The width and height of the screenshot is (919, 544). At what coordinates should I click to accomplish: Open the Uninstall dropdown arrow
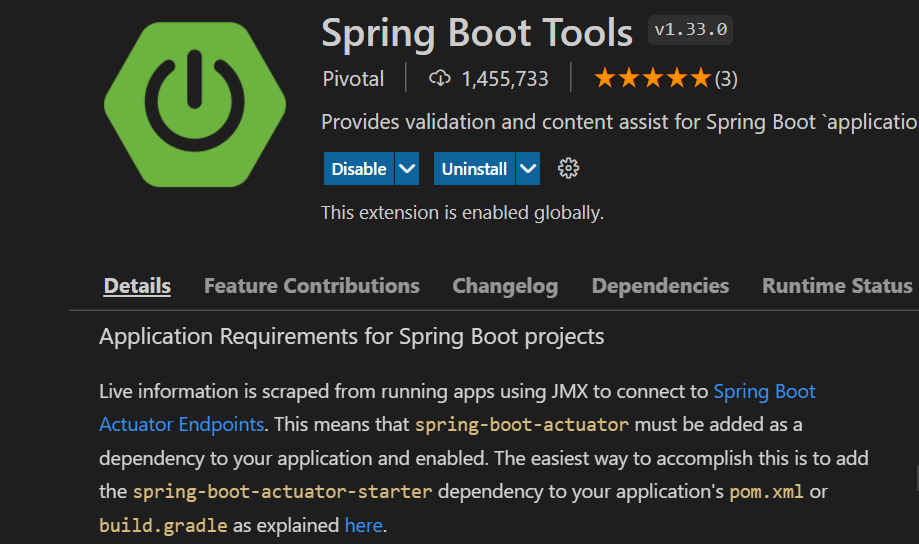click(x=528, y=169)
